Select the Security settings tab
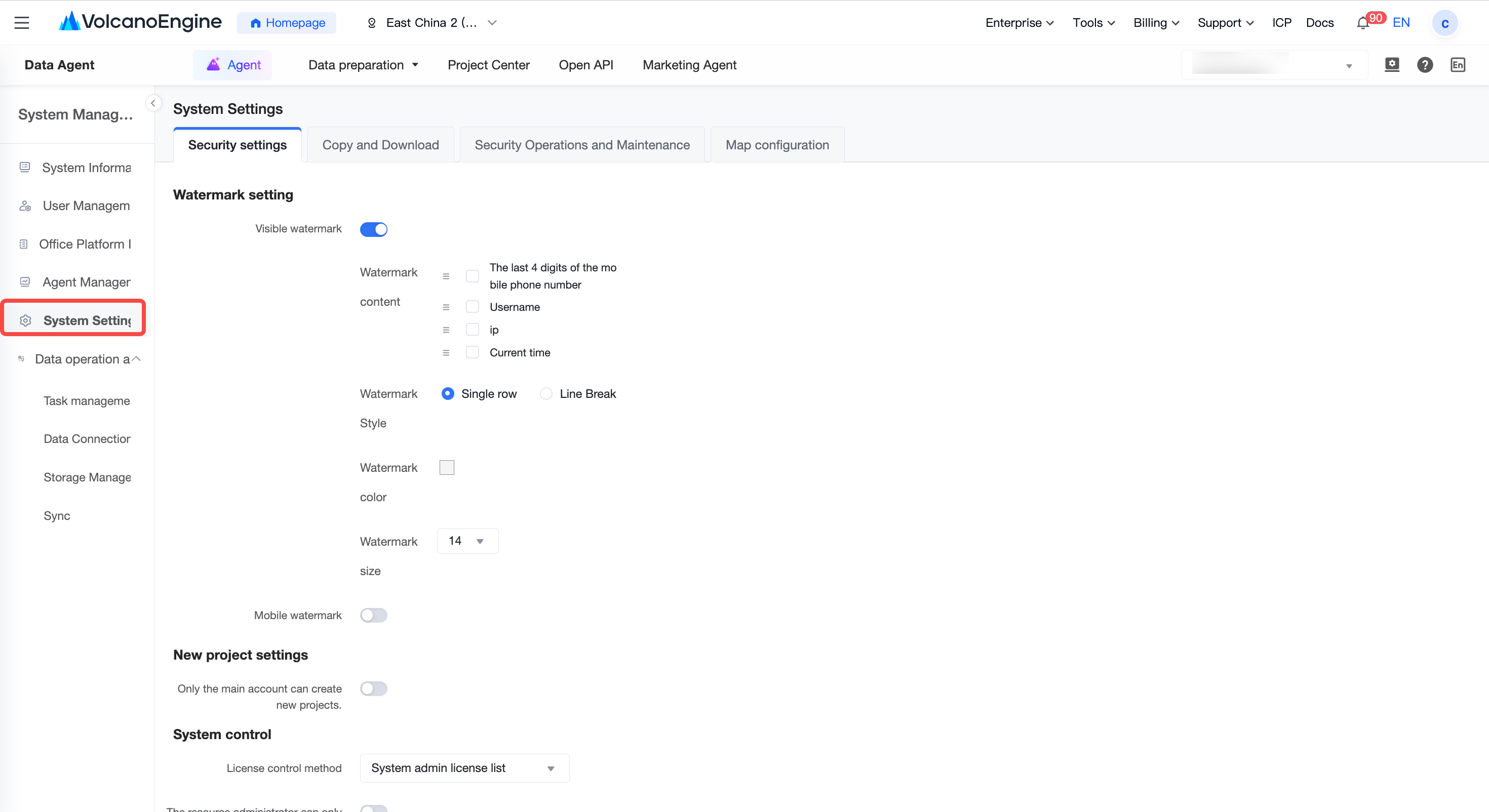Viewport: 1489px width, 812px height. point(237,144)
